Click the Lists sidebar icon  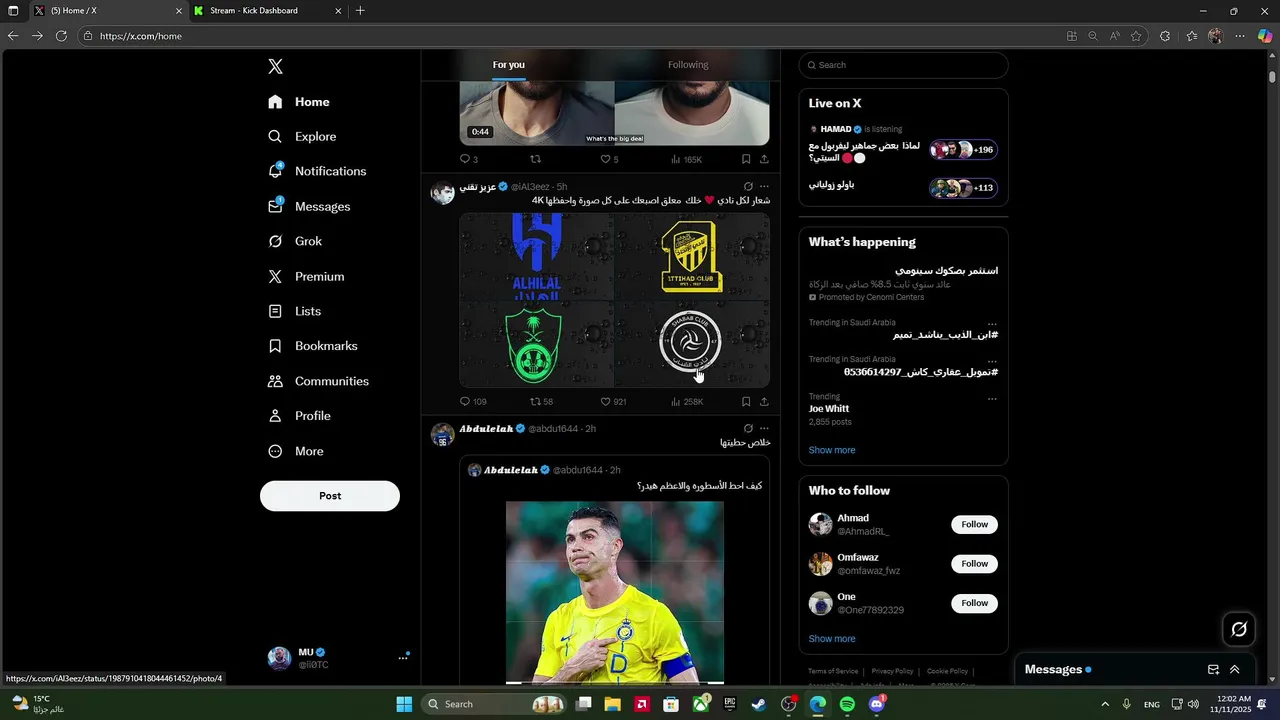(275, 311)
